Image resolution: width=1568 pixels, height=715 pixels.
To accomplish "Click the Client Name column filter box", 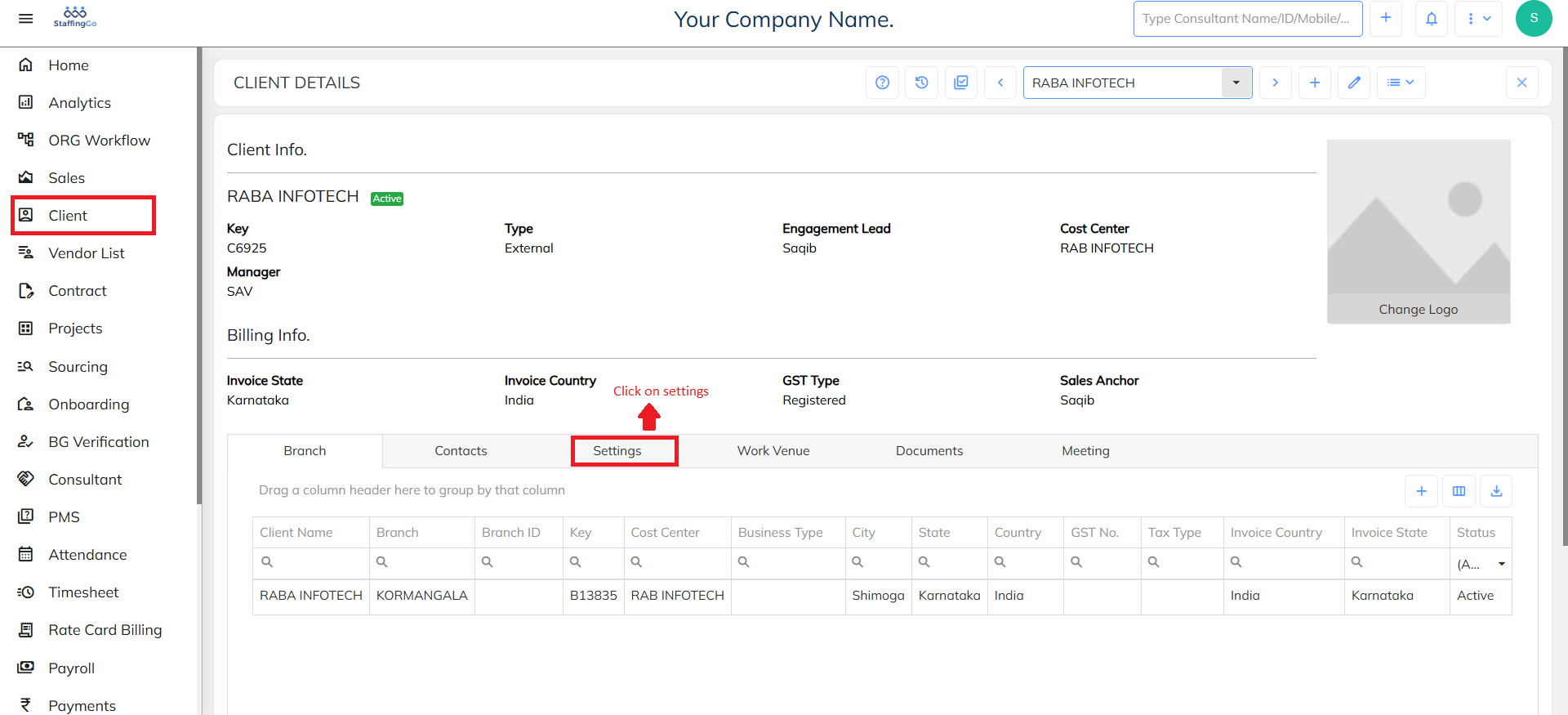I will [311, 562].
